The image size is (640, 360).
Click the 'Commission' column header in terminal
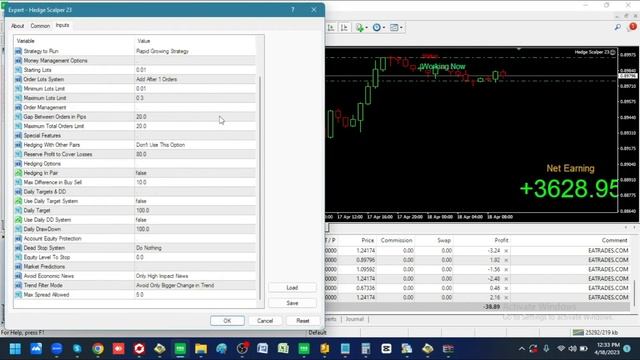coord(396,240)
